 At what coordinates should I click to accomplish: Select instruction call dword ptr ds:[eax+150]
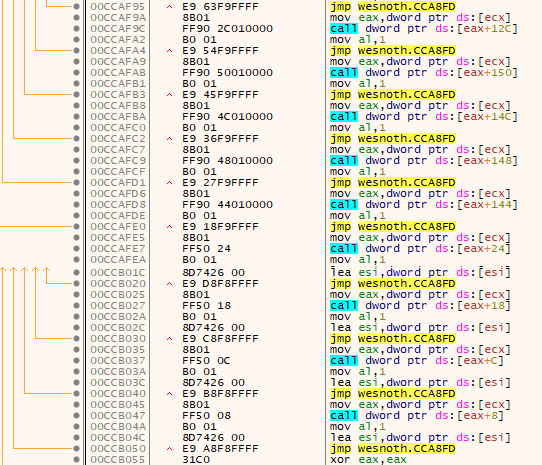pyautogui.click(x=424, y=73)
